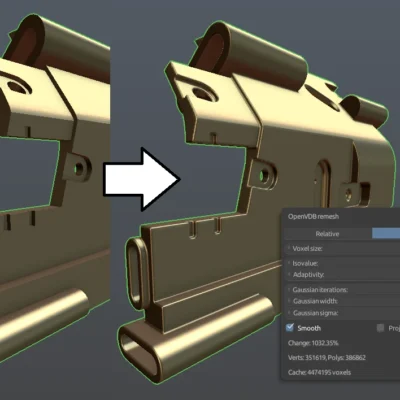The image size is (400, 400).
Task: Click the 'Cache: 4474195 voxels' line
Action: point(319,372)
